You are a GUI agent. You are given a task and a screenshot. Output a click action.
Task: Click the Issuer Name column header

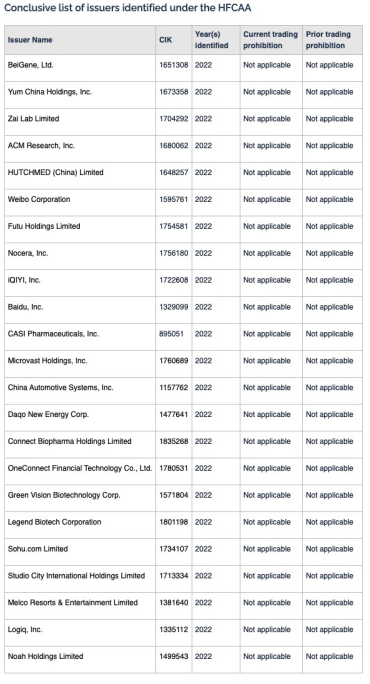coord(30,40)
